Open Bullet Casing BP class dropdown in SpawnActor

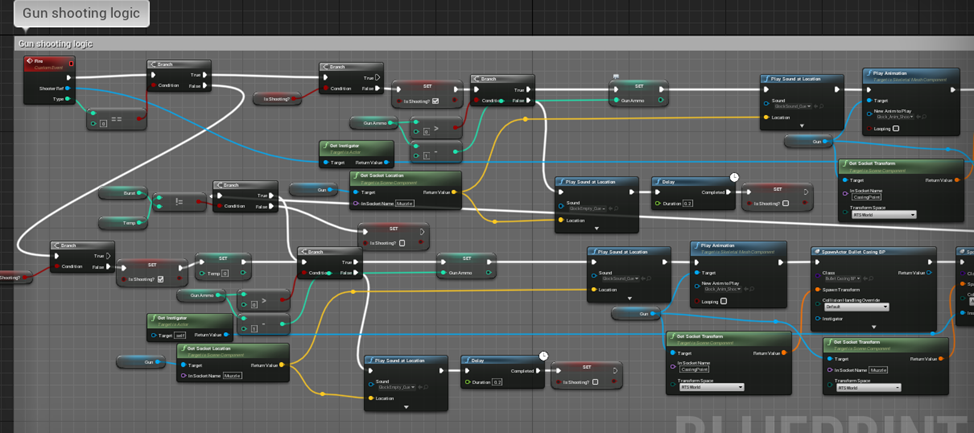pyautogui.click(x=844, y=278)
